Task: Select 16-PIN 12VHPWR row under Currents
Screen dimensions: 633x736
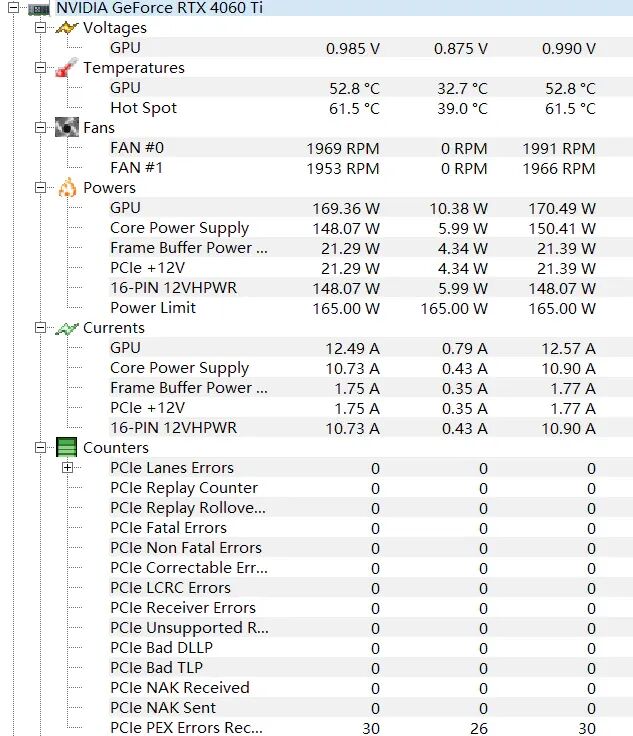Action: 371,428
